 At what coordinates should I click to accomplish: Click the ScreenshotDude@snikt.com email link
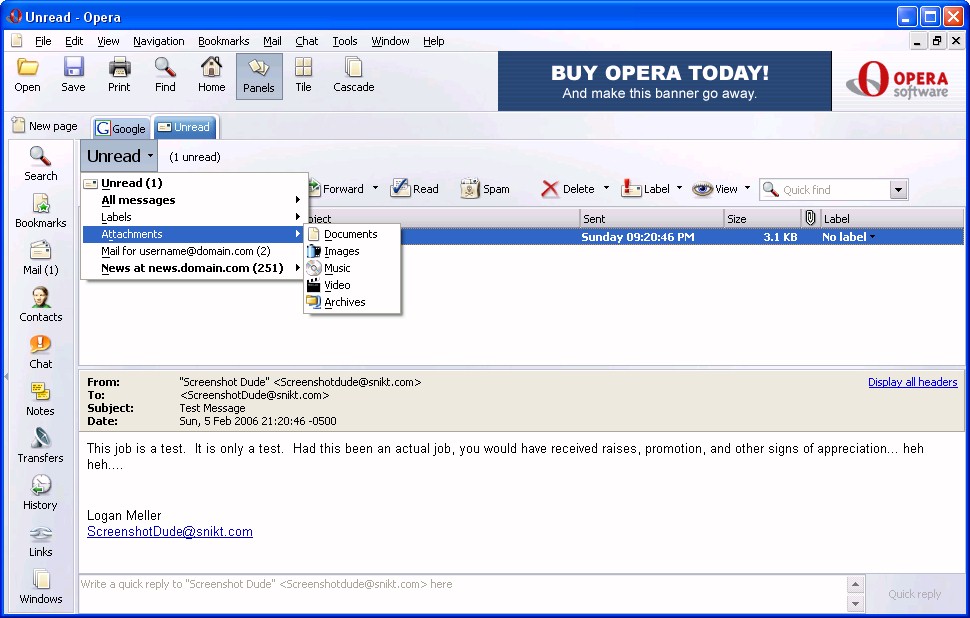tap(169, 532)
